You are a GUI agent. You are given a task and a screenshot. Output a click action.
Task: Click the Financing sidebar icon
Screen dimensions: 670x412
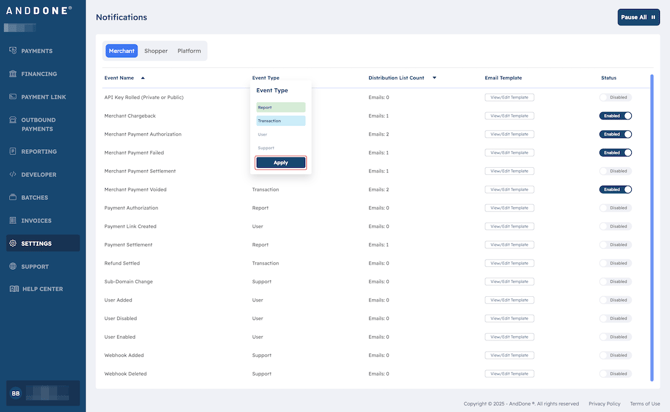tap(13, 74)
